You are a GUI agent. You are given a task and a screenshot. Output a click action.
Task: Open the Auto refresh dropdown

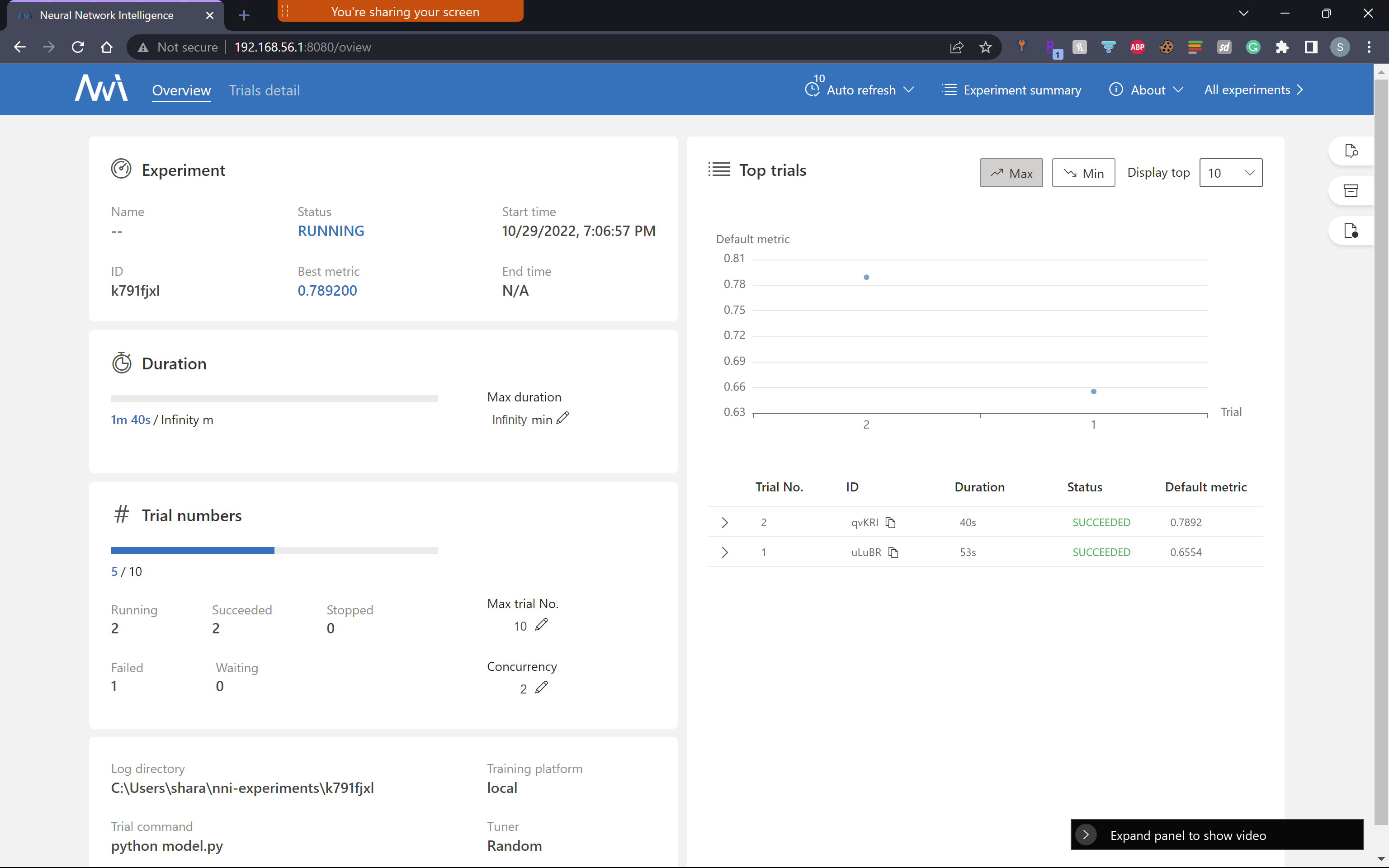[x=860, y=90]
